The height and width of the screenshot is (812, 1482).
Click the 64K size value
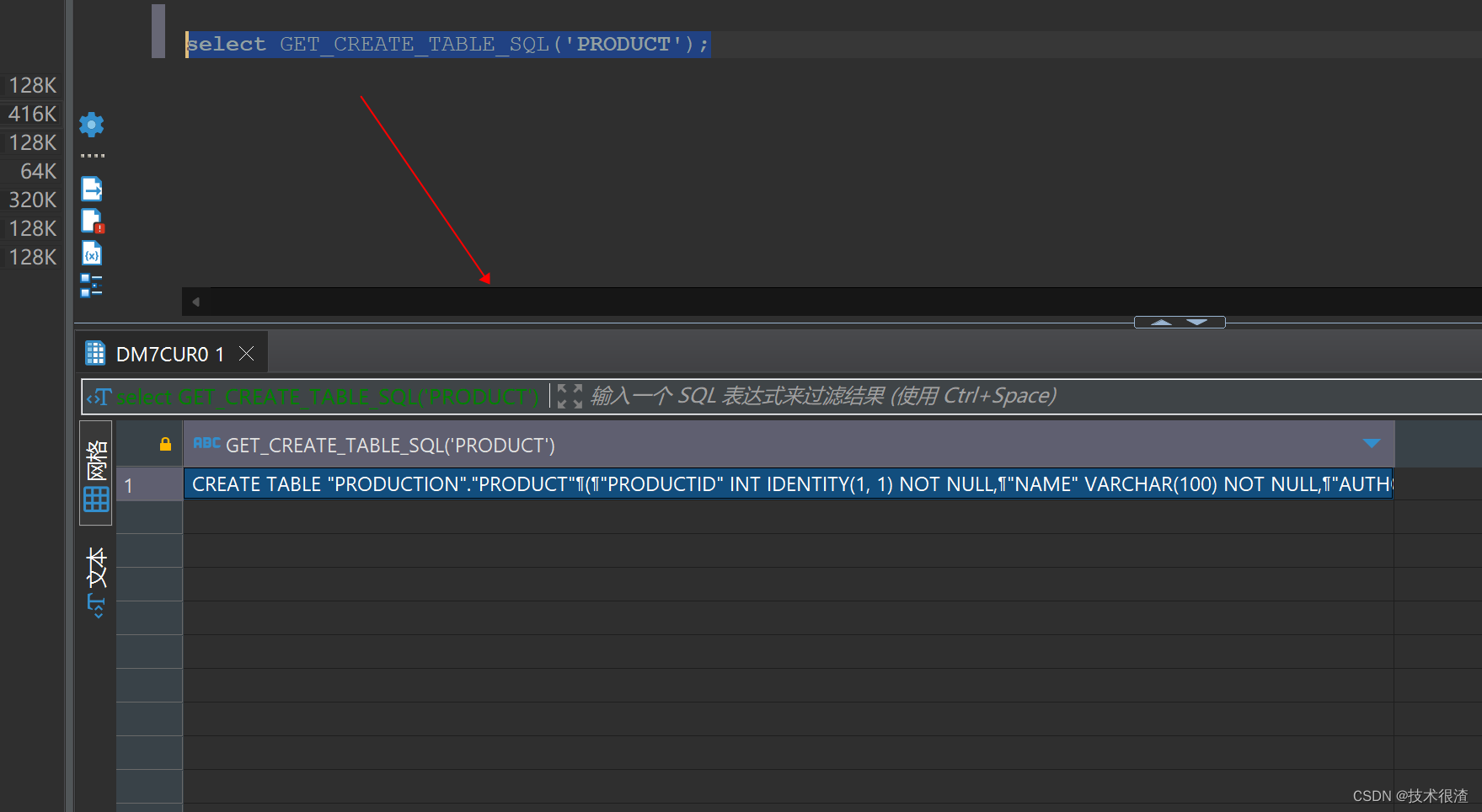pos(39,171)
